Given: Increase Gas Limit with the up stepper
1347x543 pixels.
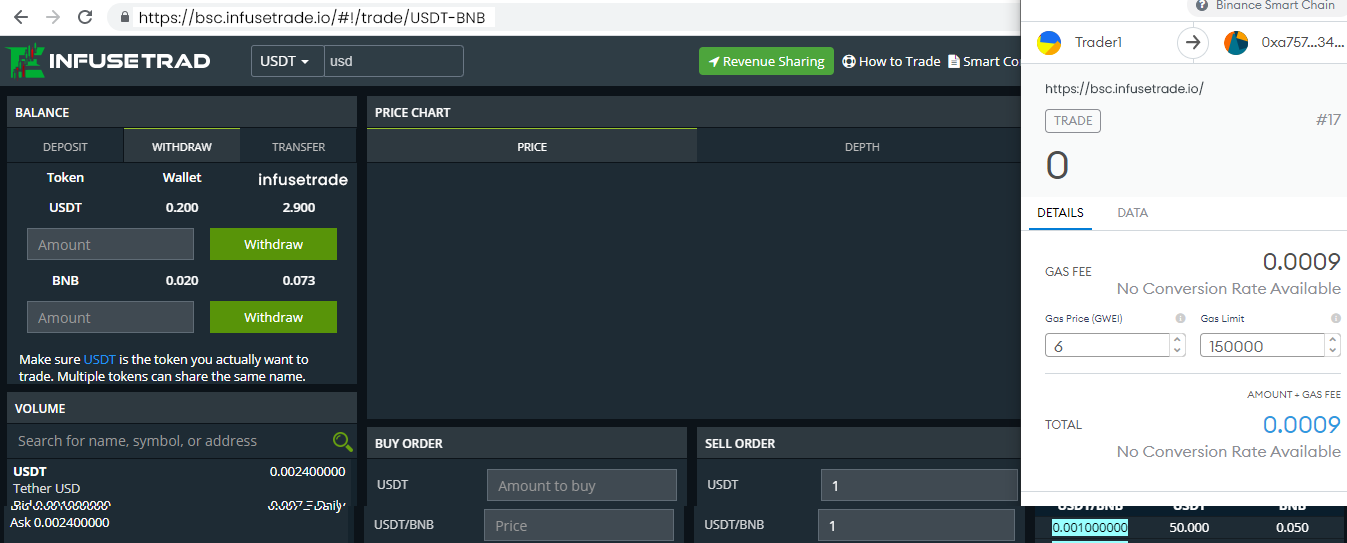Looking at the screenshot, I should pyautogui.click(x=1332, y=340).
